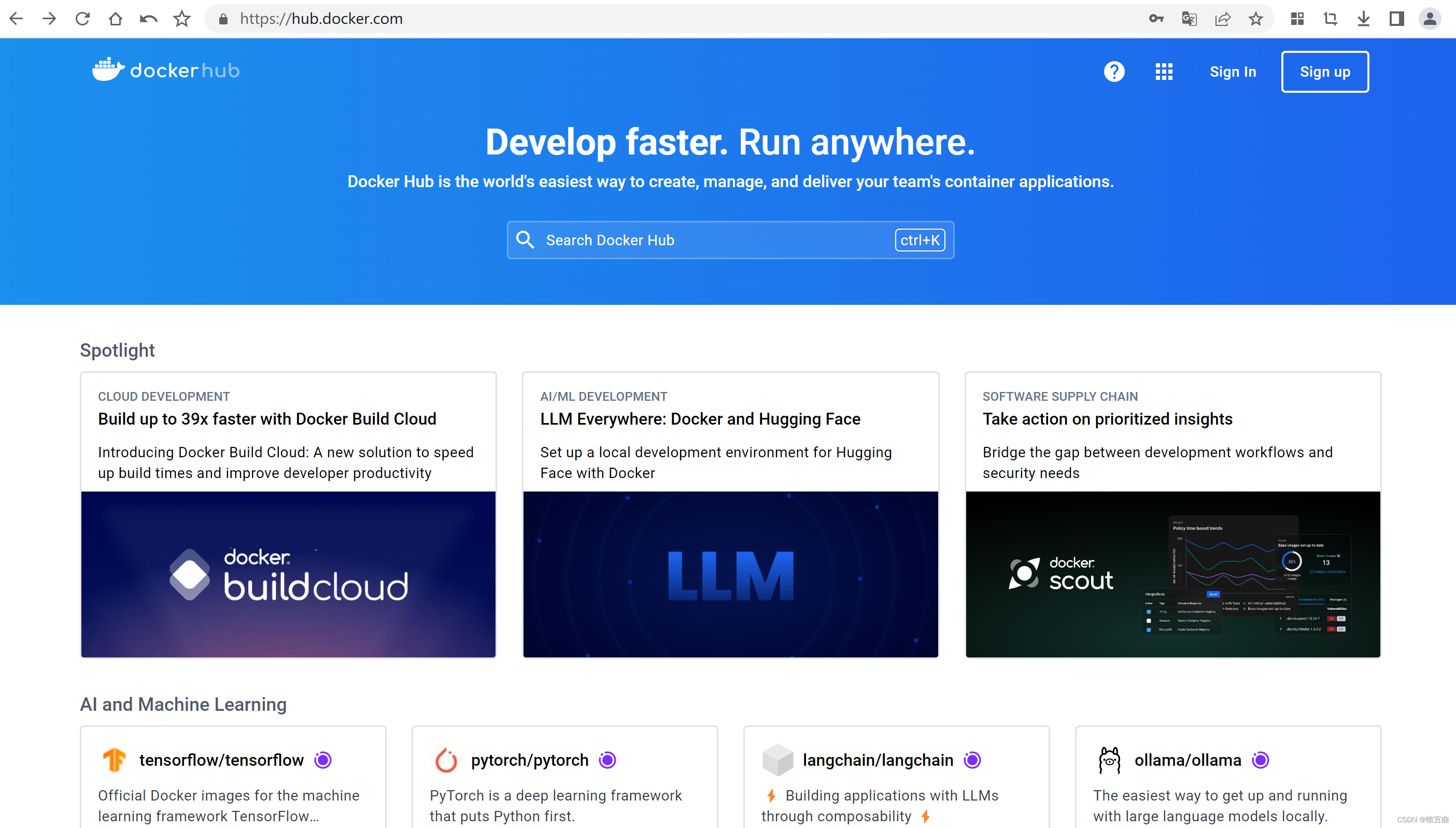Click 'PyTorch is a deep learning framework' text
The image size is (1456, 828).
(556, 805)
